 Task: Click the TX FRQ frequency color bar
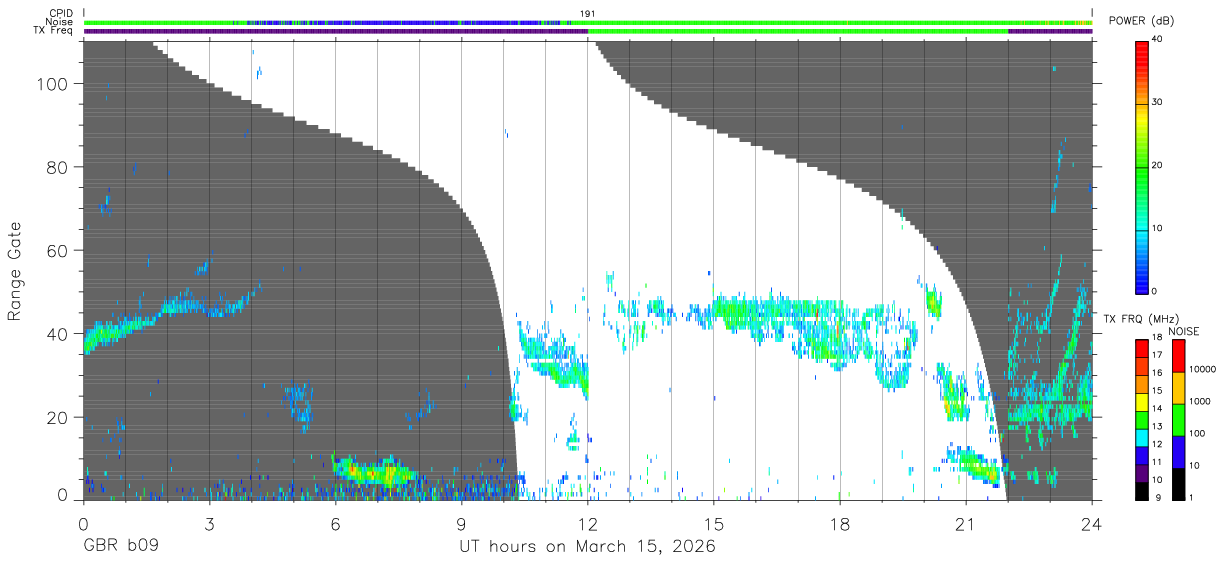coord(1142,419)
